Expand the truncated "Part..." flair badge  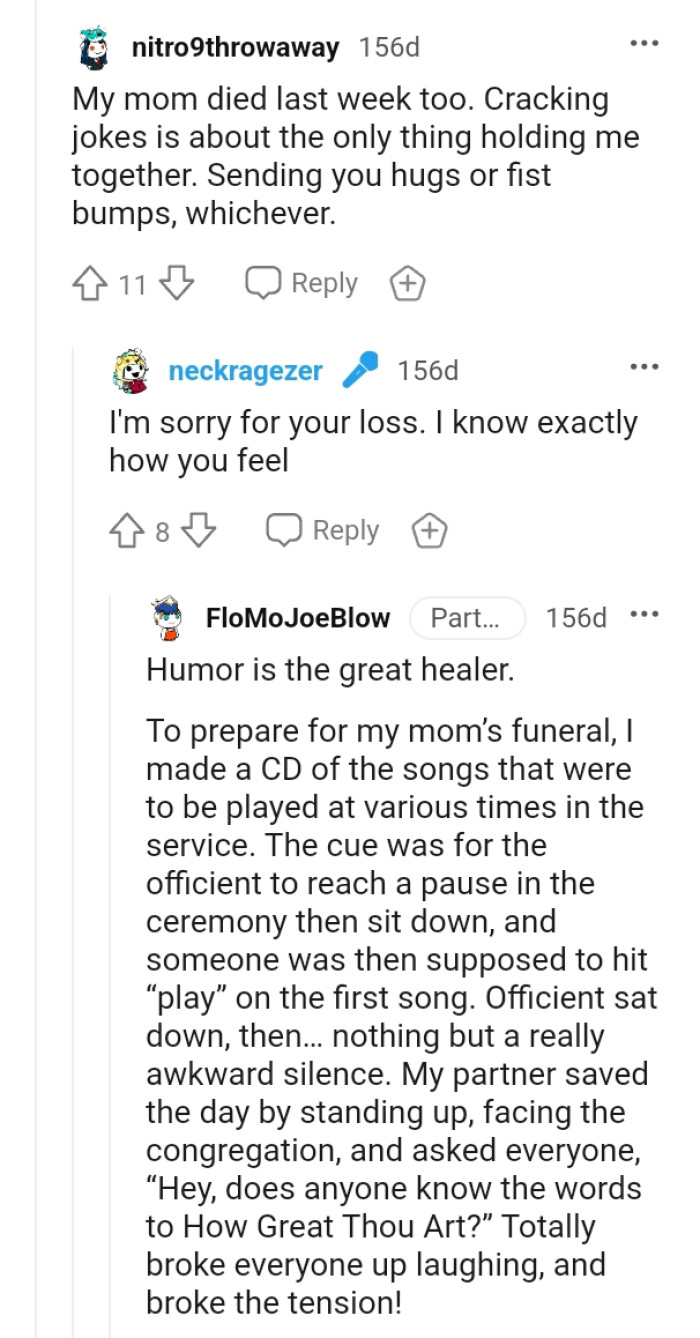coord(467,618)
